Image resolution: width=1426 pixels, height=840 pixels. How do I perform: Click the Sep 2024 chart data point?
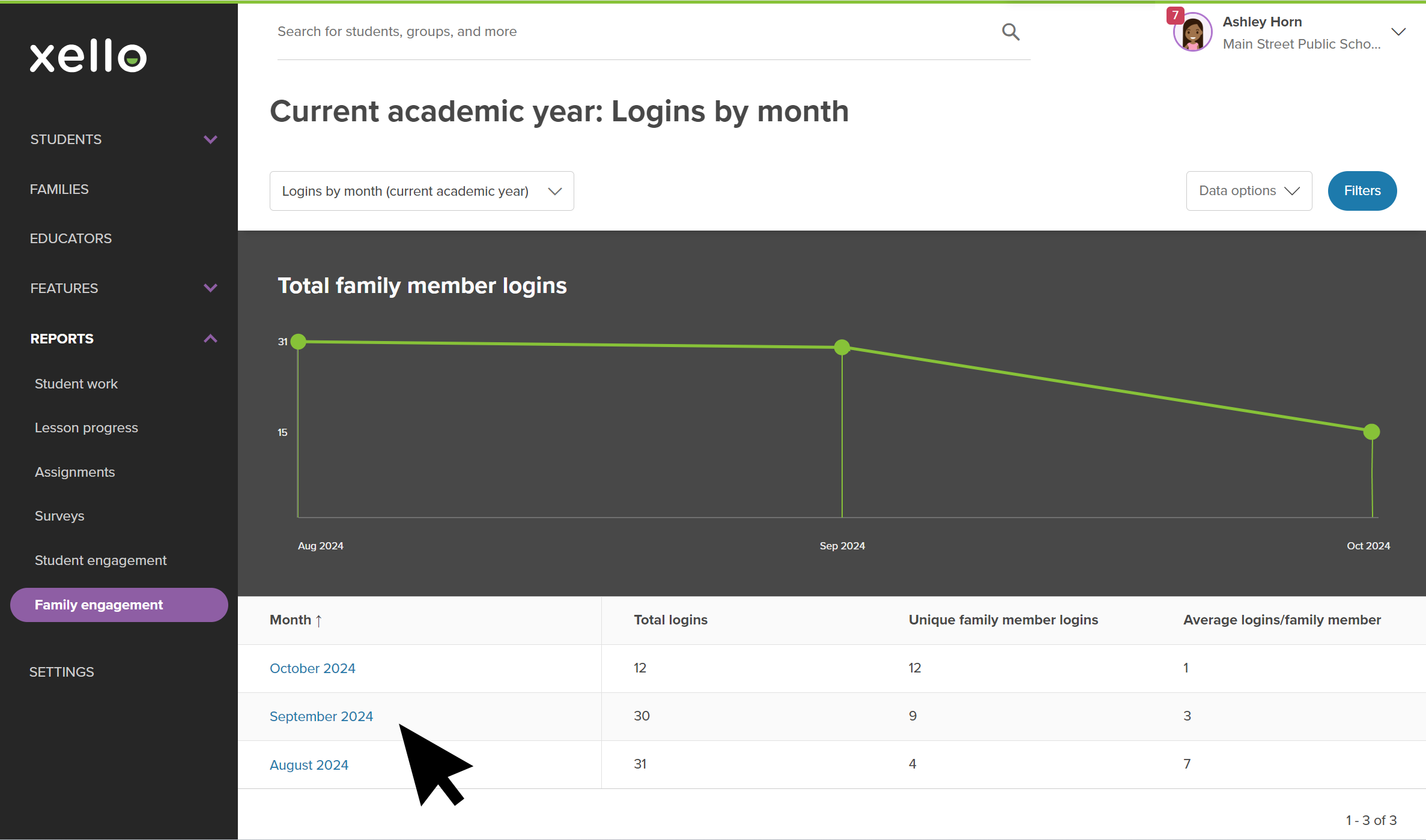click(842, 347)
